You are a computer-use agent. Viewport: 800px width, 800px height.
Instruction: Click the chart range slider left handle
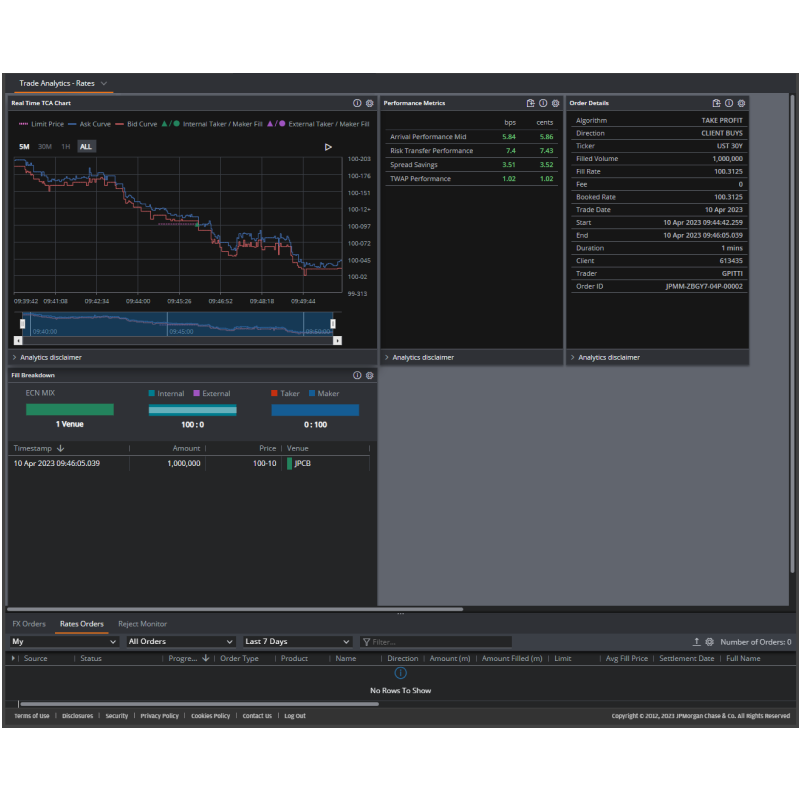coord(24,324)
